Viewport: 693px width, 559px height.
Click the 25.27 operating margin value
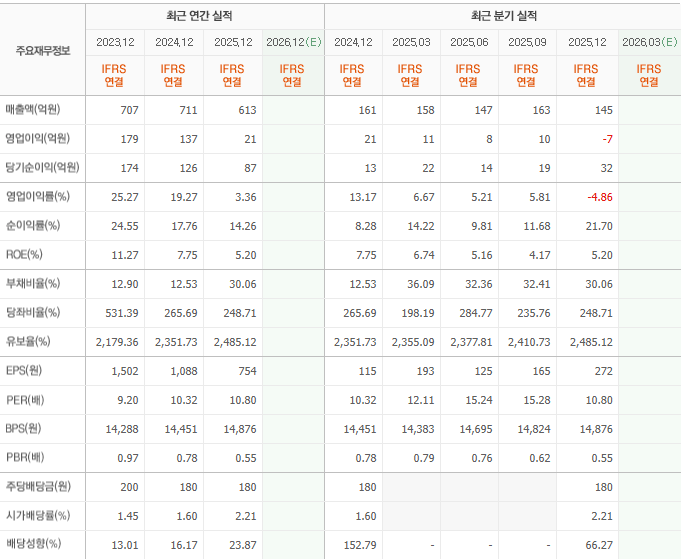[125, 197]
